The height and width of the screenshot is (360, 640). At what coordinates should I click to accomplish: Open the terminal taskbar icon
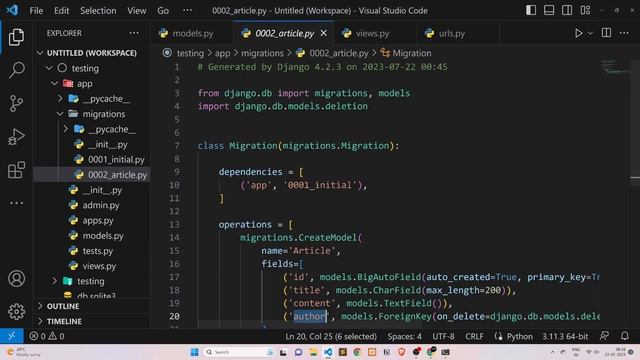(x=445, y=352)
